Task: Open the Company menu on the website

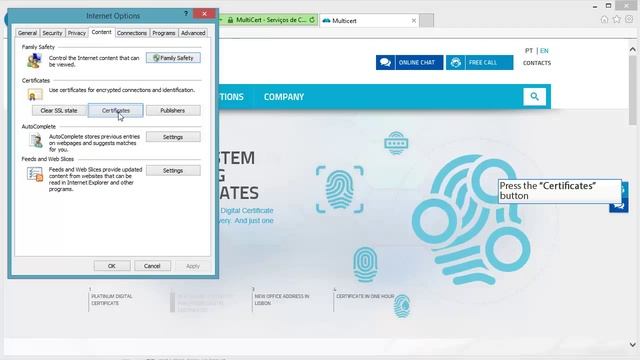Action: 284,97
